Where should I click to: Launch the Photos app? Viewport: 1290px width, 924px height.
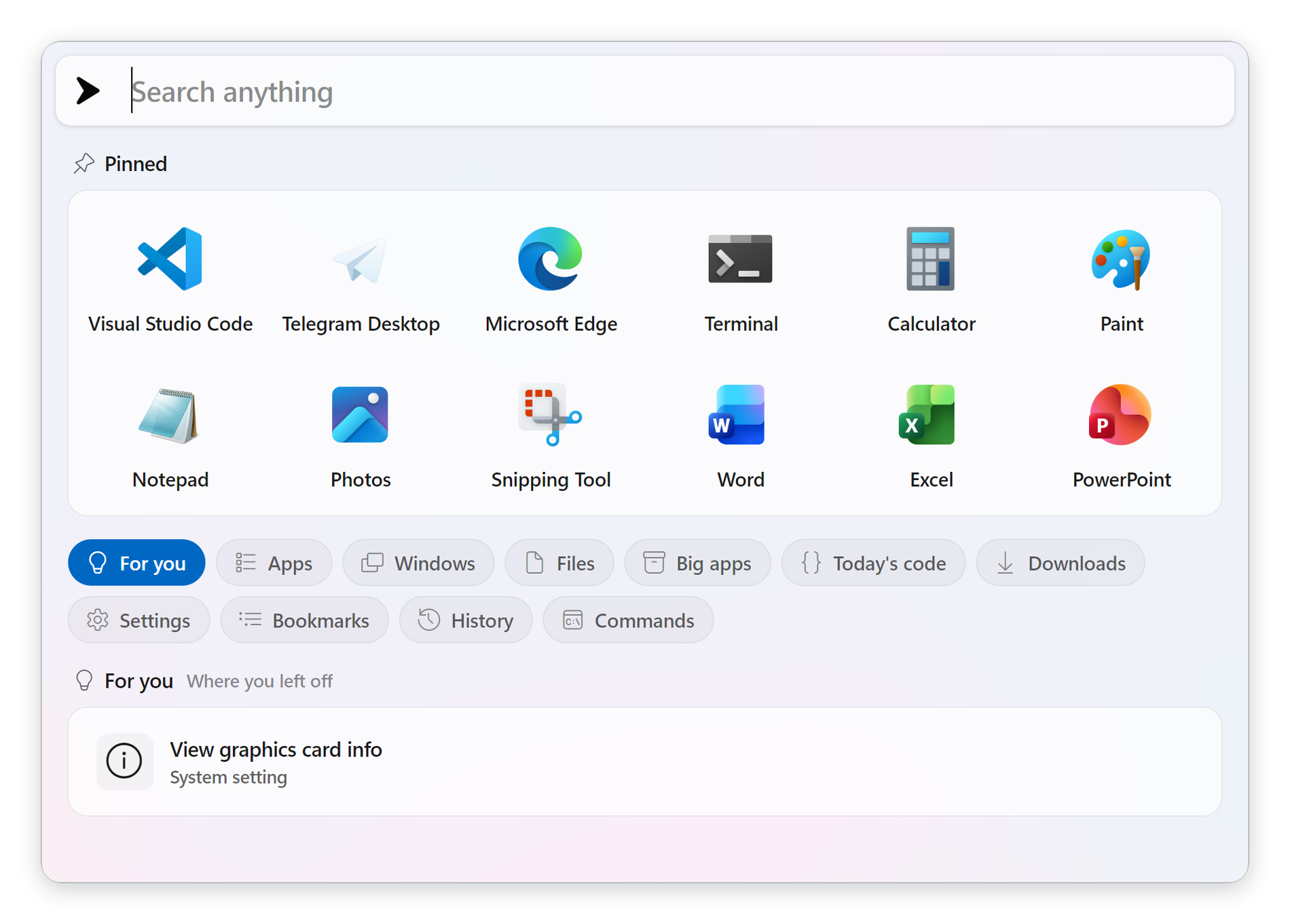click(361, 435)
